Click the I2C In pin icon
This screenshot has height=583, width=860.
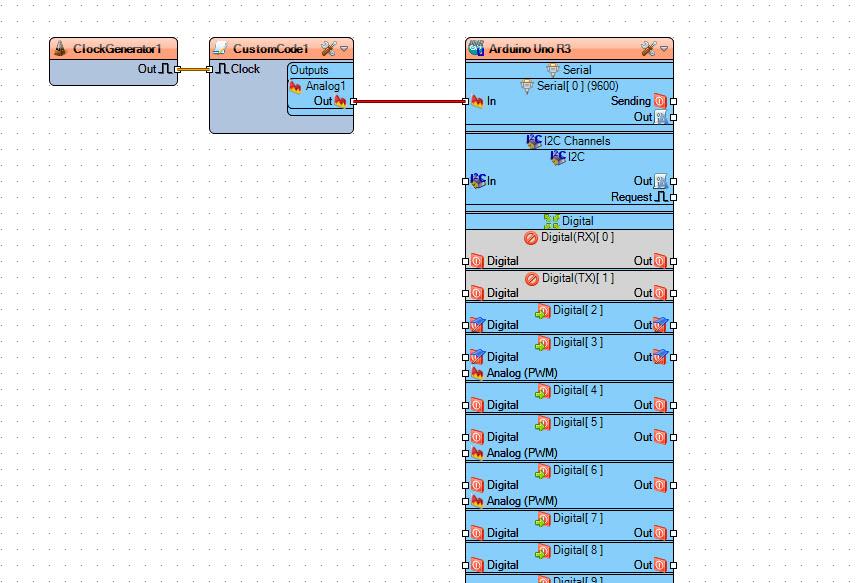[478, 180]
